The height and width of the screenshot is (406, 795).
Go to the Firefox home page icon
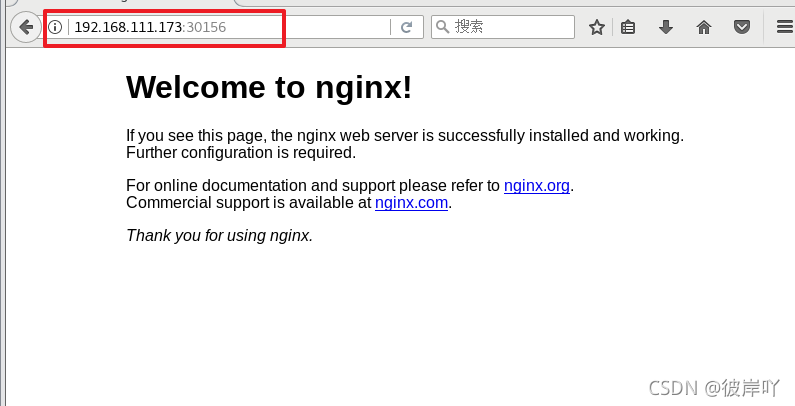point(704,27)
